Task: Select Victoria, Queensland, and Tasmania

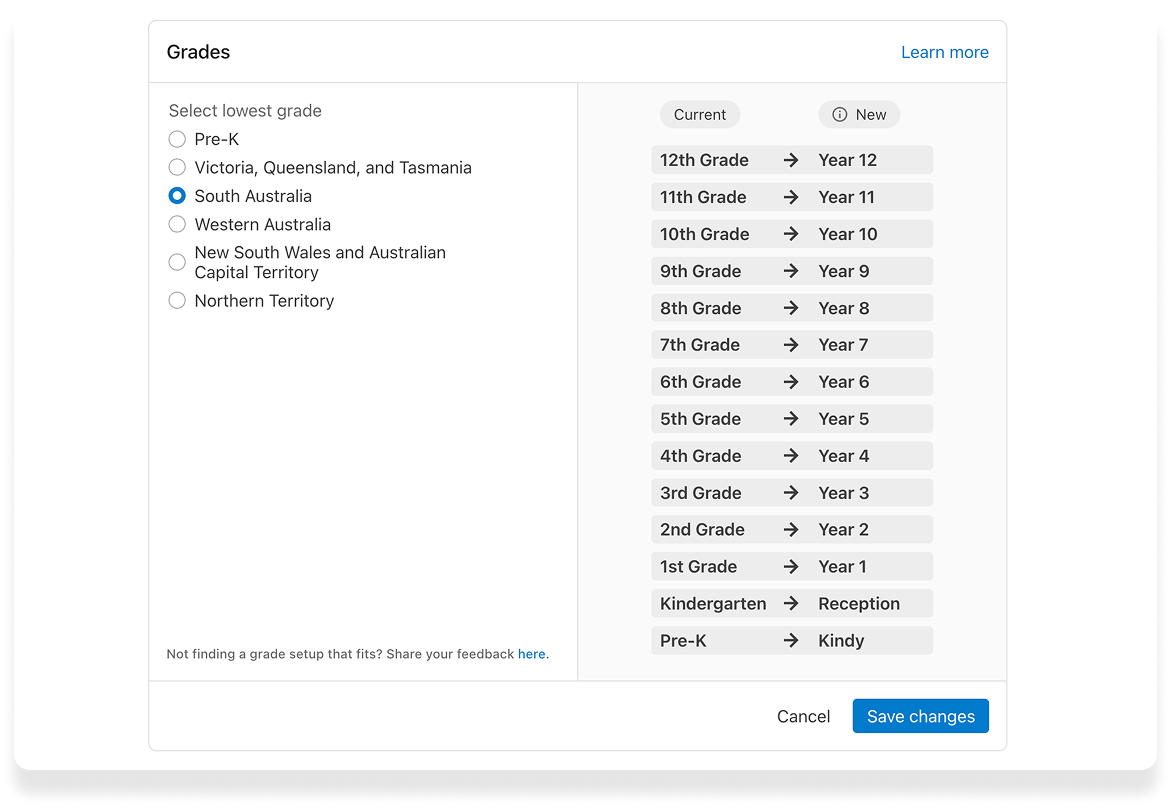Action: pos(177,167)
